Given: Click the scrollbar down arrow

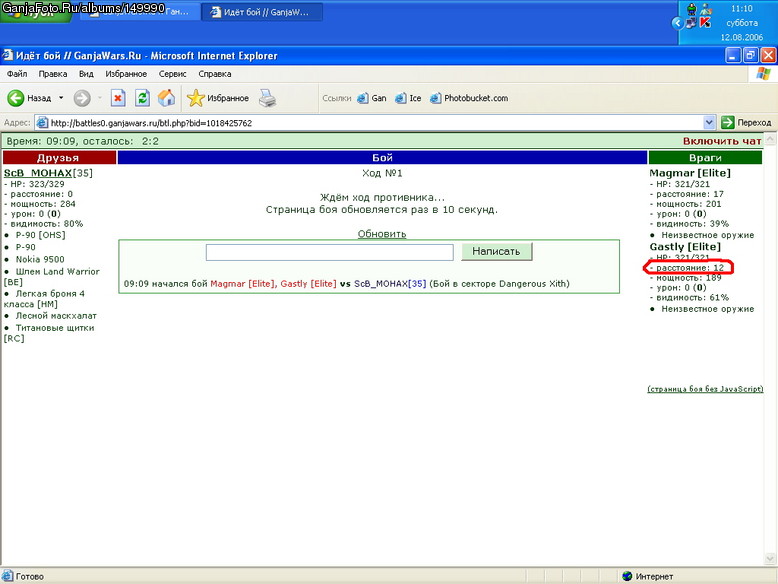Looking at the screenshot, I should click(770, 559).
